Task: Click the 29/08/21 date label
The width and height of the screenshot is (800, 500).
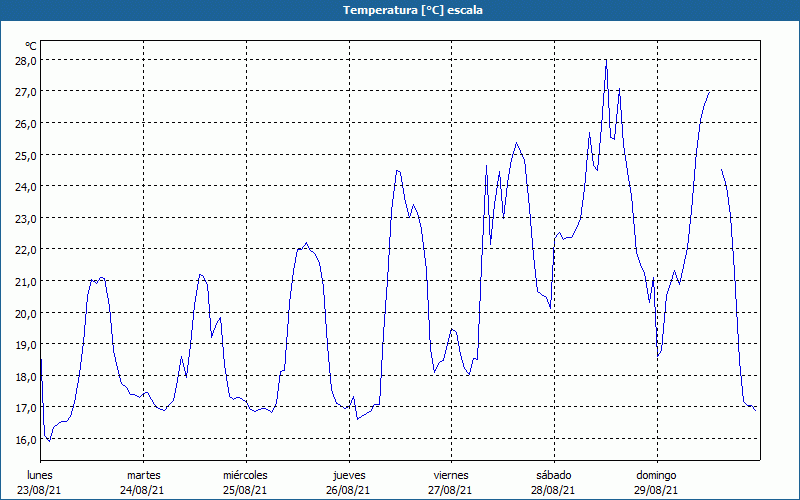Action: pyautogui.click(x=656, y=490)
